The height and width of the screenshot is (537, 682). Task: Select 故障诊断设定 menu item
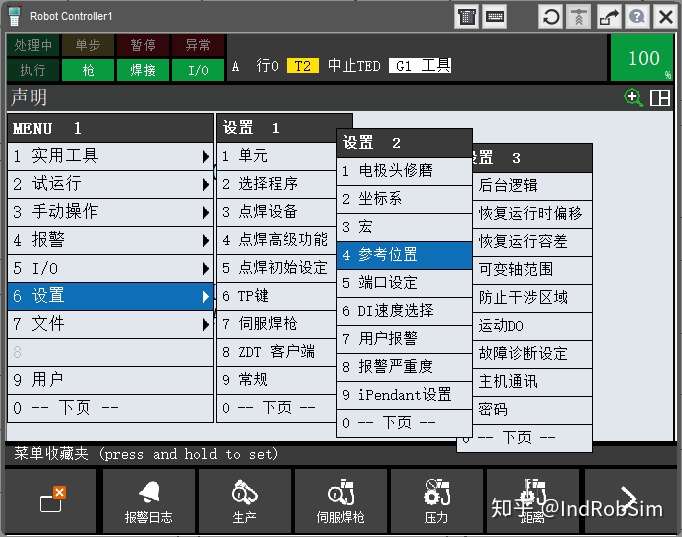532,354
